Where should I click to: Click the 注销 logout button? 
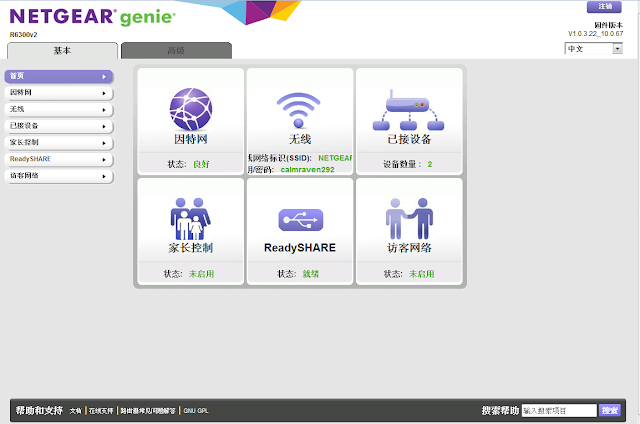coord(604,7)
